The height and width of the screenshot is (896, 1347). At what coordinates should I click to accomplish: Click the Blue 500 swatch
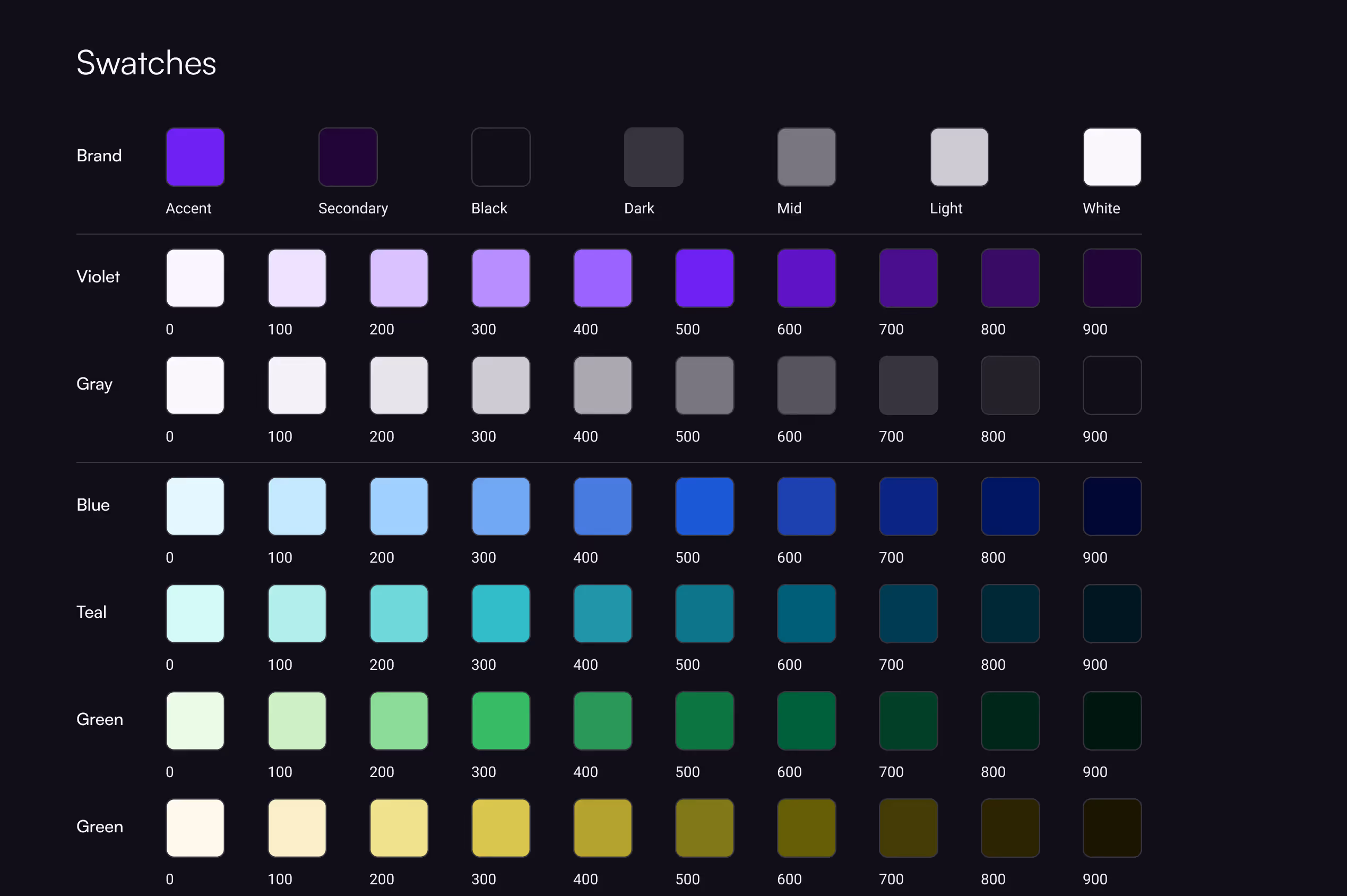coord(704,506)
